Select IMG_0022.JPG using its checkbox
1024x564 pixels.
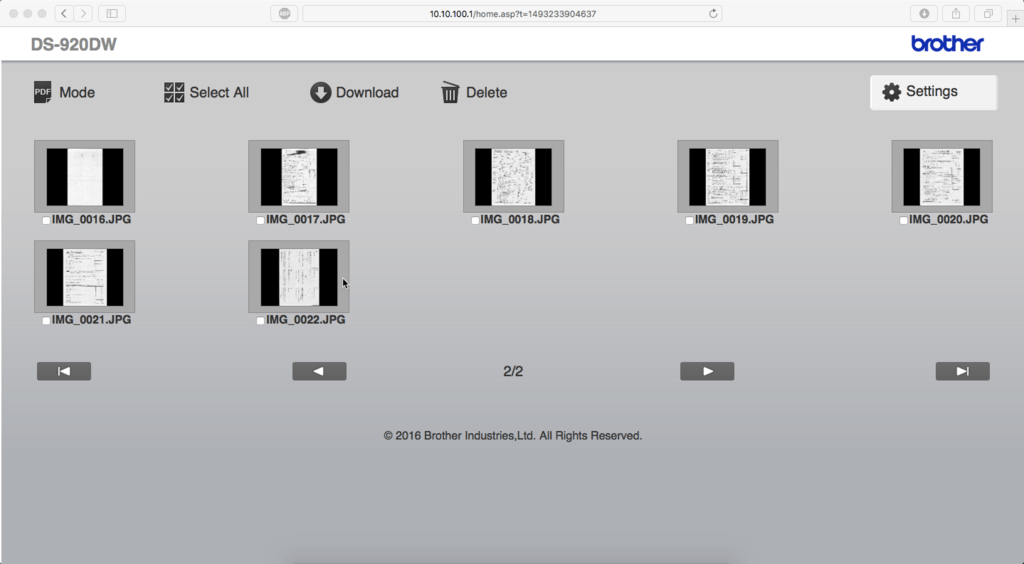(x=261, y=321)
